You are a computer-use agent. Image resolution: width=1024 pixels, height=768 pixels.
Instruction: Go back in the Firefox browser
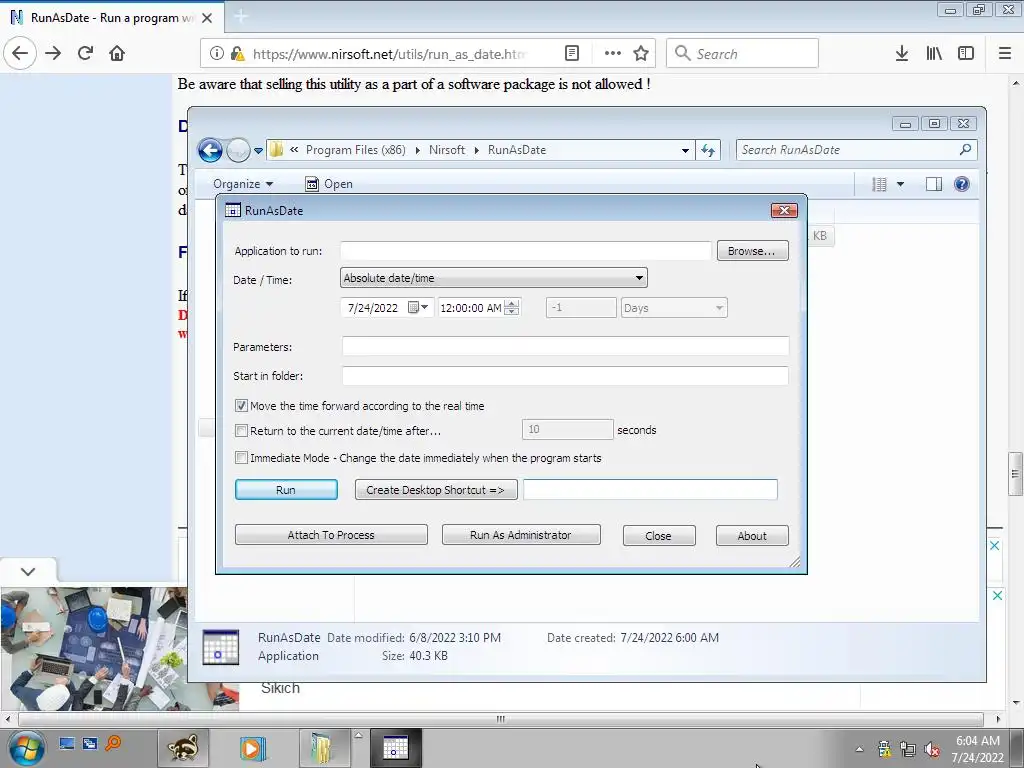click(x=20, y=54)
